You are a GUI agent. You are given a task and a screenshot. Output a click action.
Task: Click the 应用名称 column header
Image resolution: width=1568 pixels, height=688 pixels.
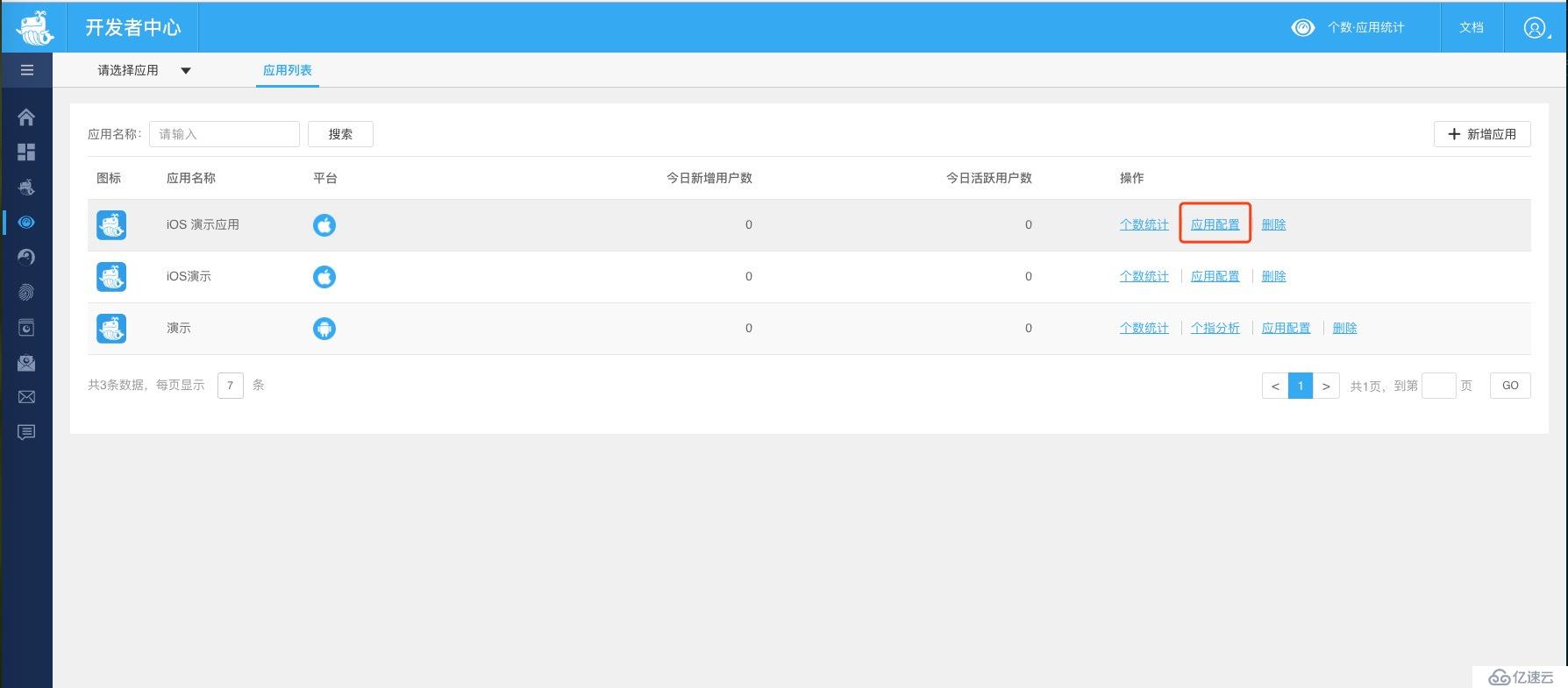[191, 178]
